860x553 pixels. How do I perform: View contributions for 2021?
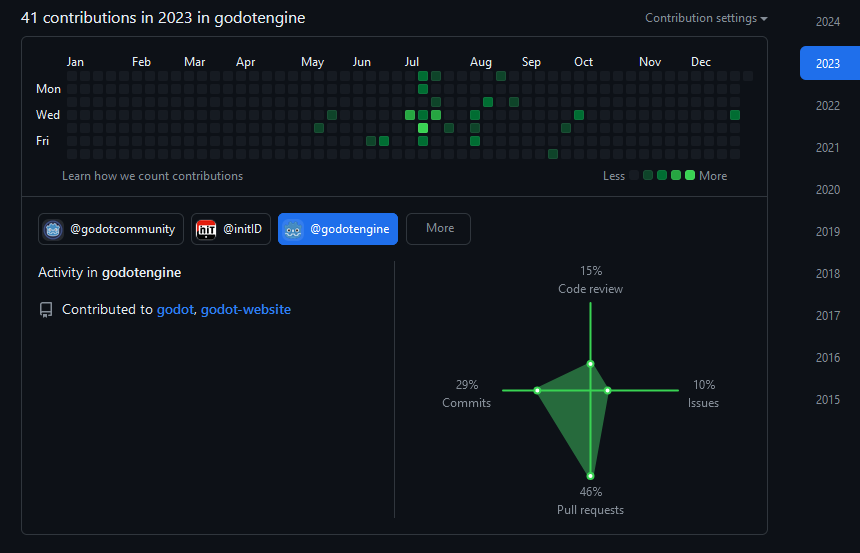click(828, 148)
